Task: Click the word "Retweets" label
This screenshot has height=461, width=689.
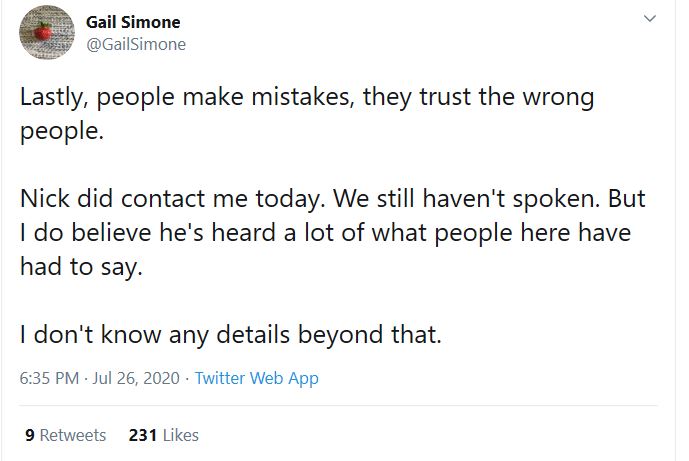Action: 72,435
